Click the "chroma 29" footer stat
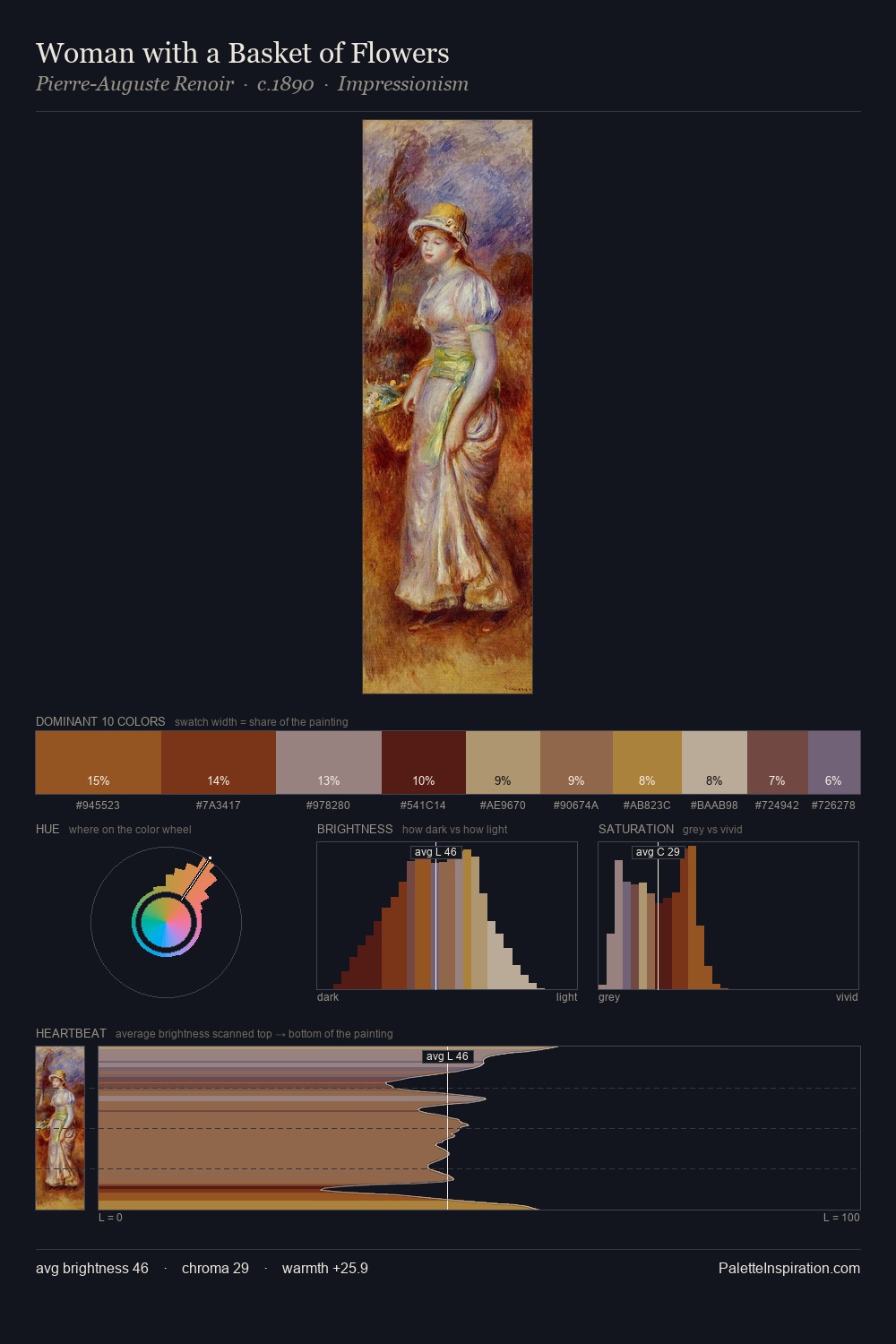This screenshot has width=896, height=1344. click(x=215, y=1268)
